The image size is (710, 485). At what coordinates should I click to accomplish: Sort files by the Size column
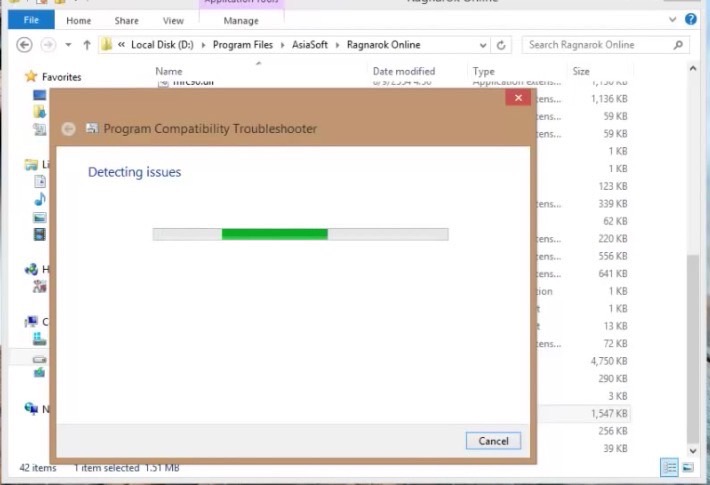[x=581, y=72]
